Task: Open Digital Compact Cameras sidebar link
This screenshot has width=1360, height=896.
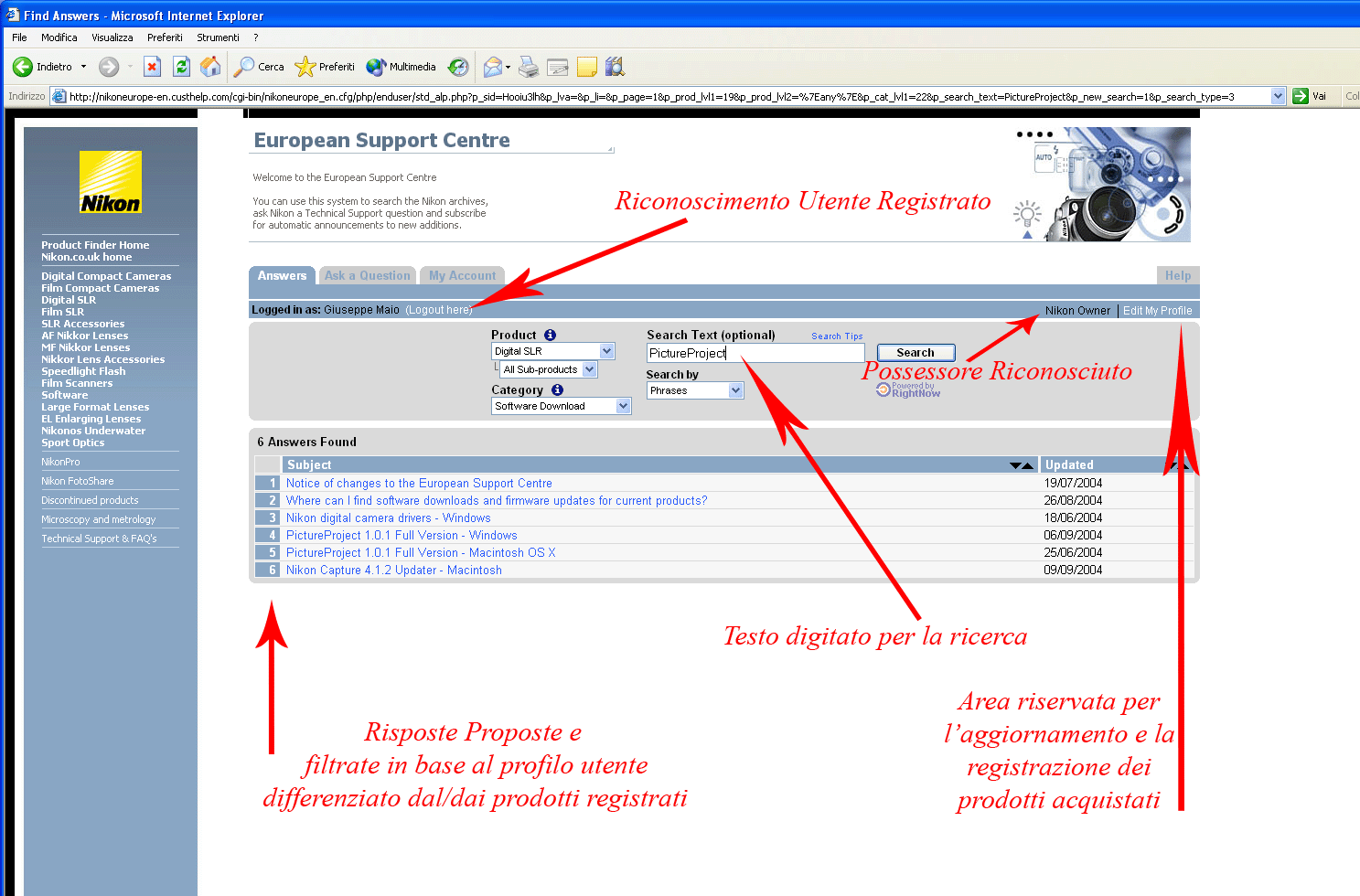Action: pos(106,276)
